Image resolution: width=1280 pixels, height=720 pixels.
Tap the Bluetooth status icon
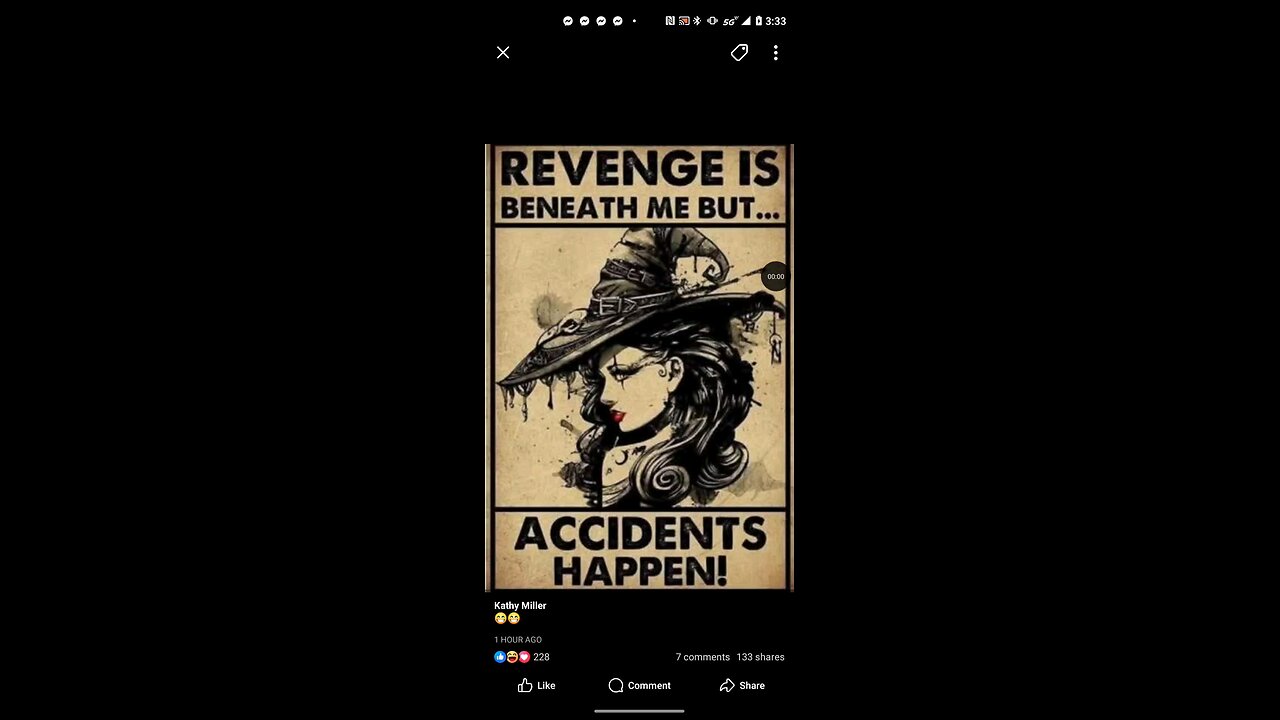[697, 20]
